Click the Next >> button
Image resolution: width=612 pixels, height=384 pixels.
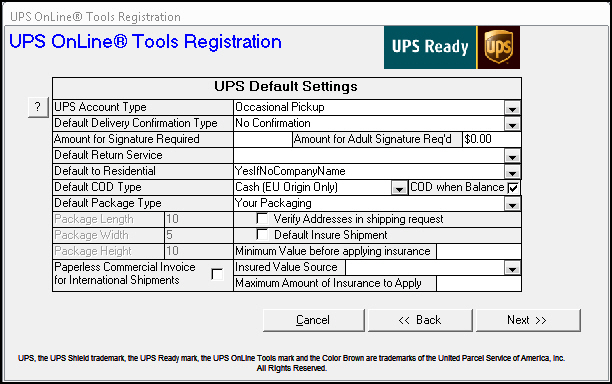click(528, 320)
